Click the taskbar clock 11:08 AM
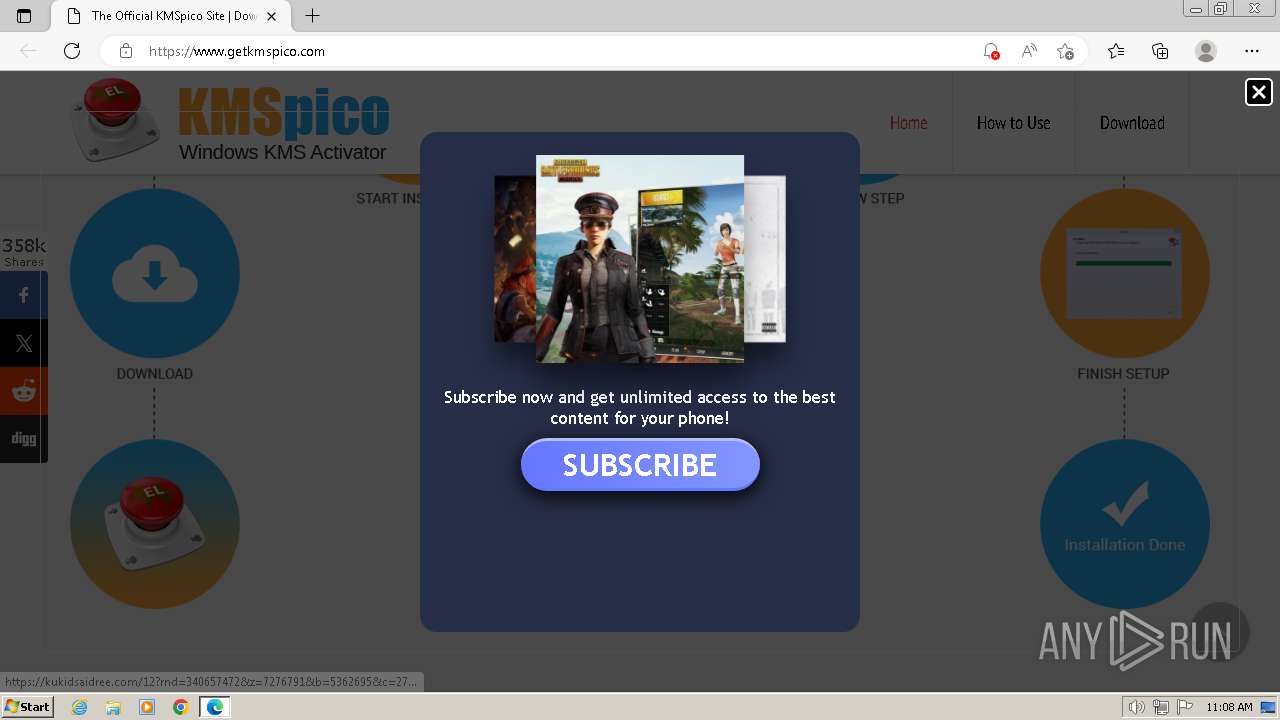This screenshot has height=720, width=1280. point(1229,707)
